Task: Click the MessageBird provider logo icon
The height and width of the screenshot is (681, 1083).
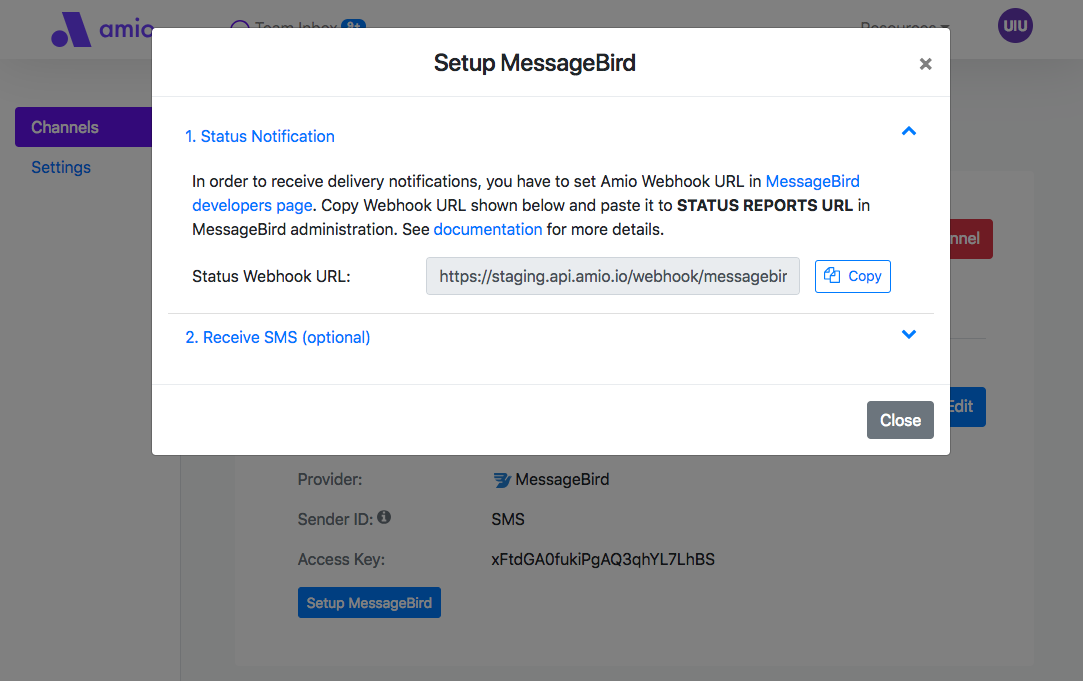Action: [x=501, y=480]
